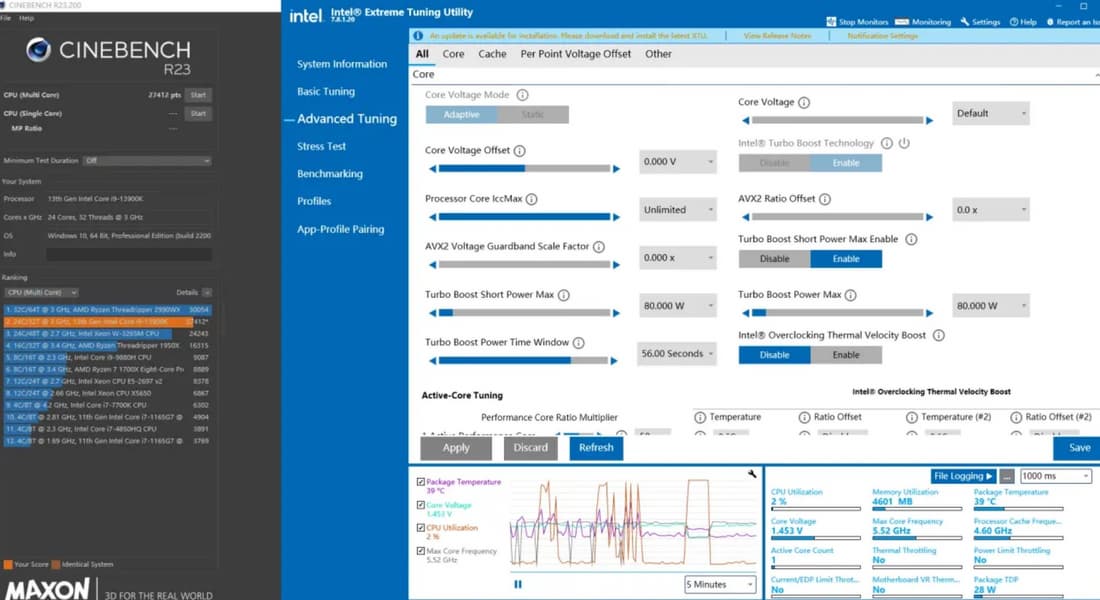
Task: Open Turbo Boost Power Max 80.000 W dropdown
Action: point(991,306)
